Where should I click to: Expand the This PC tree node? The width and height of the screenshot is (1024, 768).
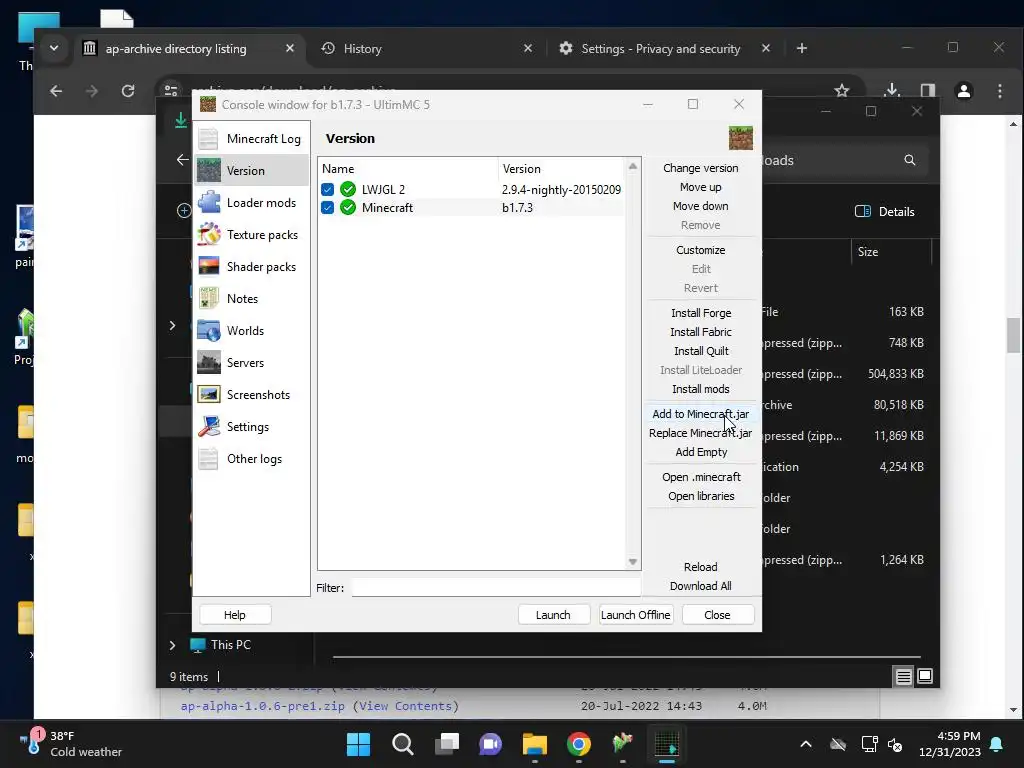coord(172,645)
